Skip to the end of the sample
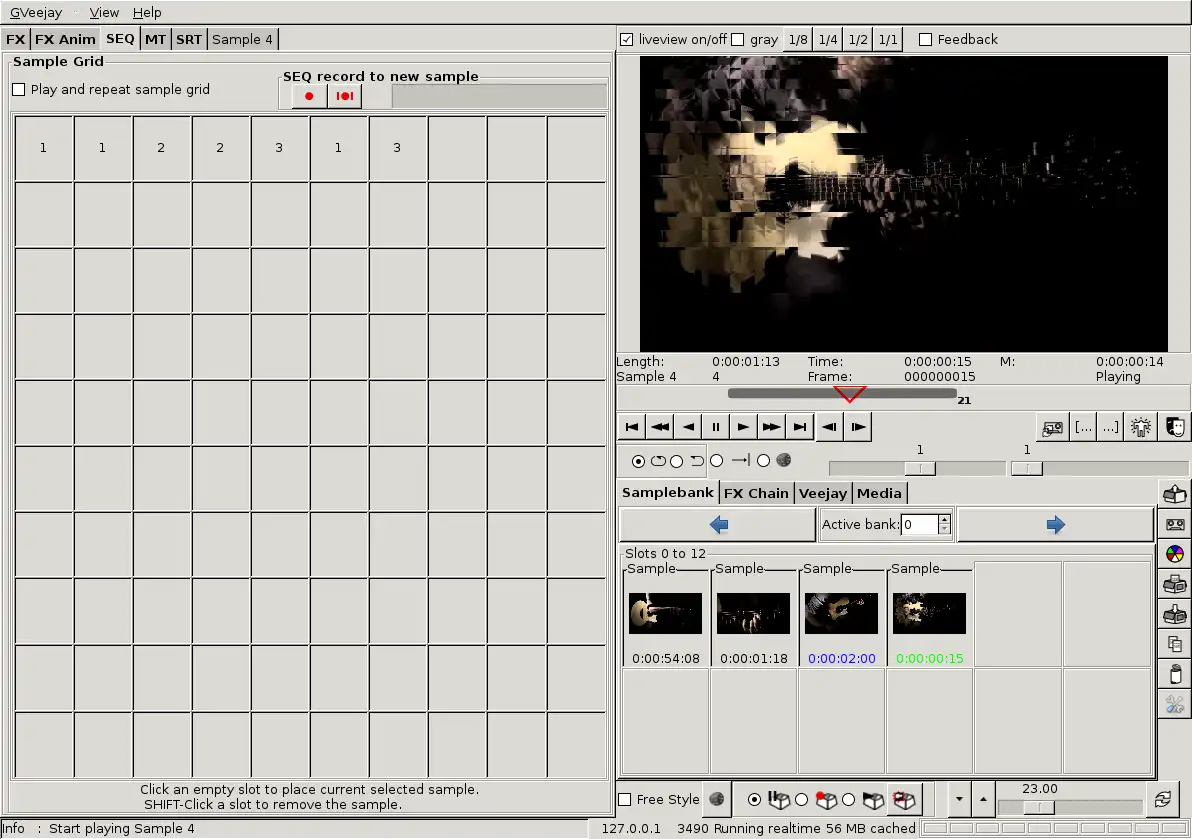This screenshot has height=839, width=1192. (800, 427)
